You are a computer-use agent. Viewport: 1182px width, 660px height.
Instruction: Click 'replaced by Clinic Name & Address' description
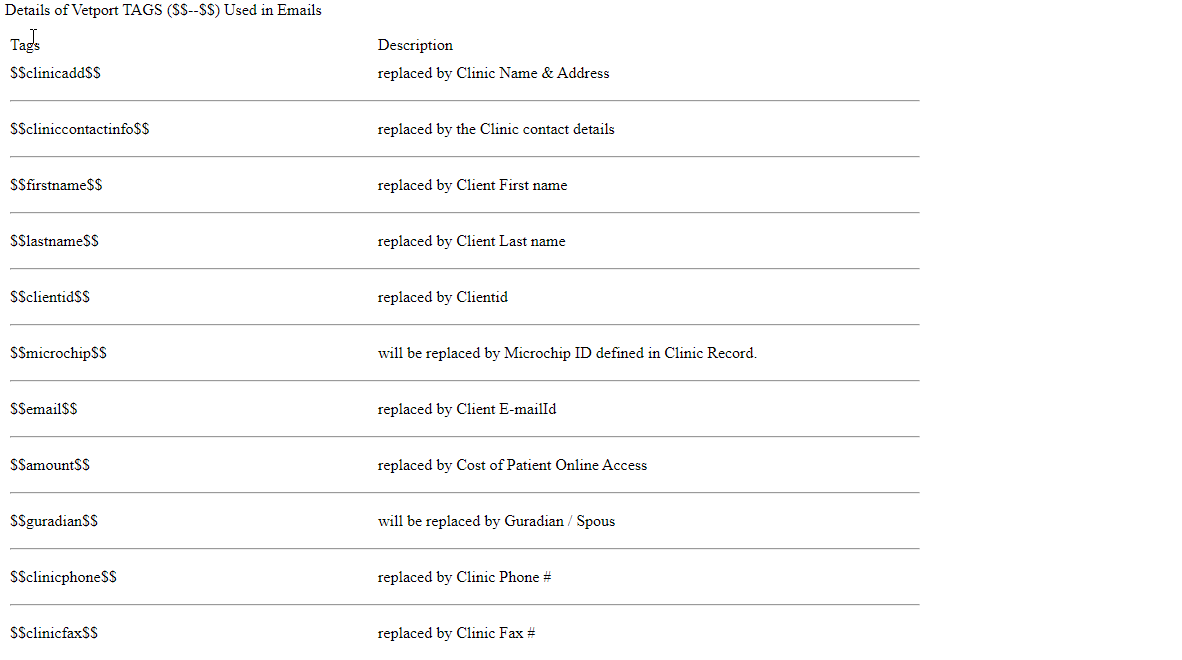click(494, 73)
